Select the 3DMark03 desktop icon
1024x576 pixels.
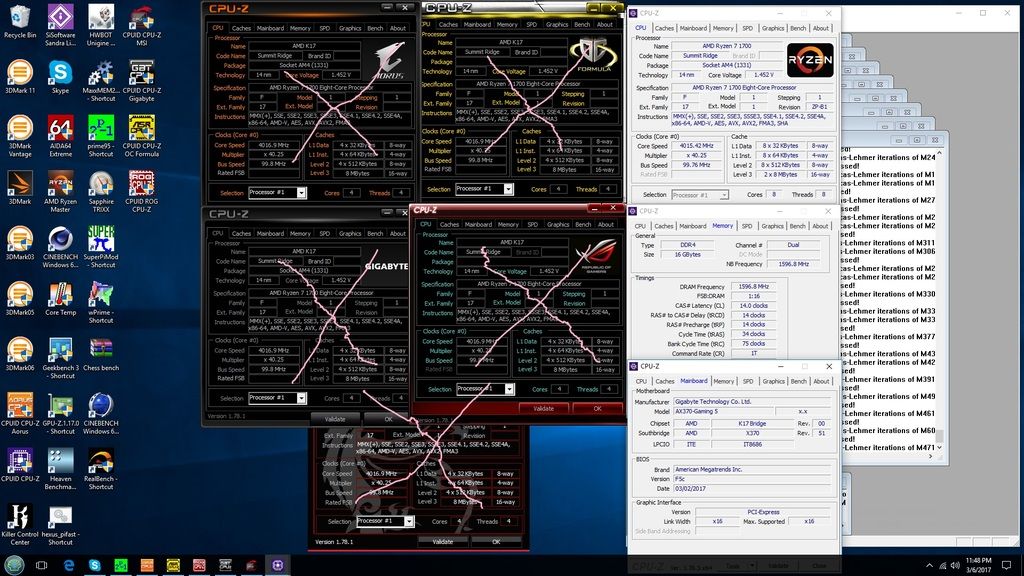(x=20, y=244)
